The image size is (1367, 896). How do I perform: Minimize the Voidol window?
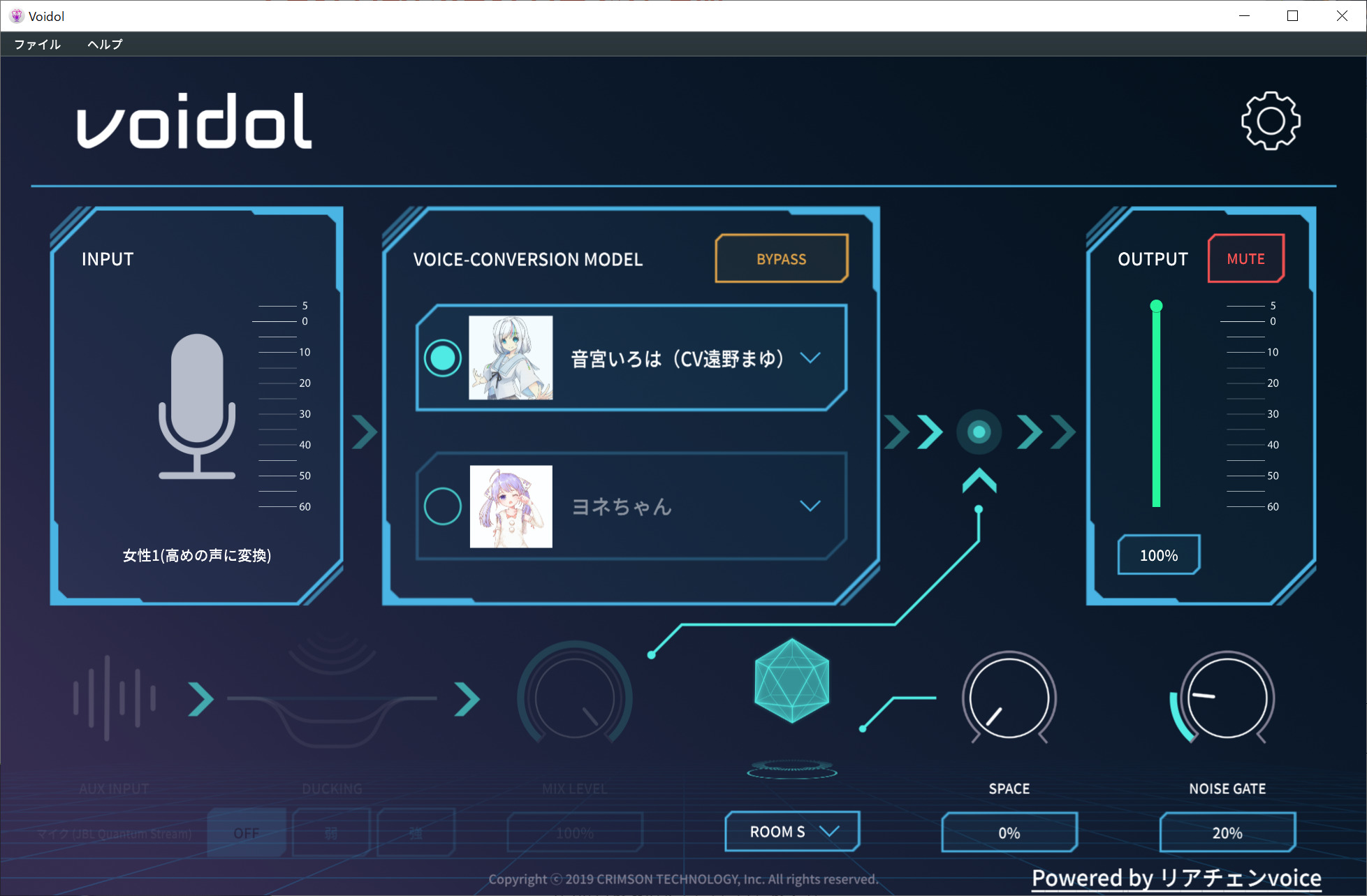click(1244, 15)
